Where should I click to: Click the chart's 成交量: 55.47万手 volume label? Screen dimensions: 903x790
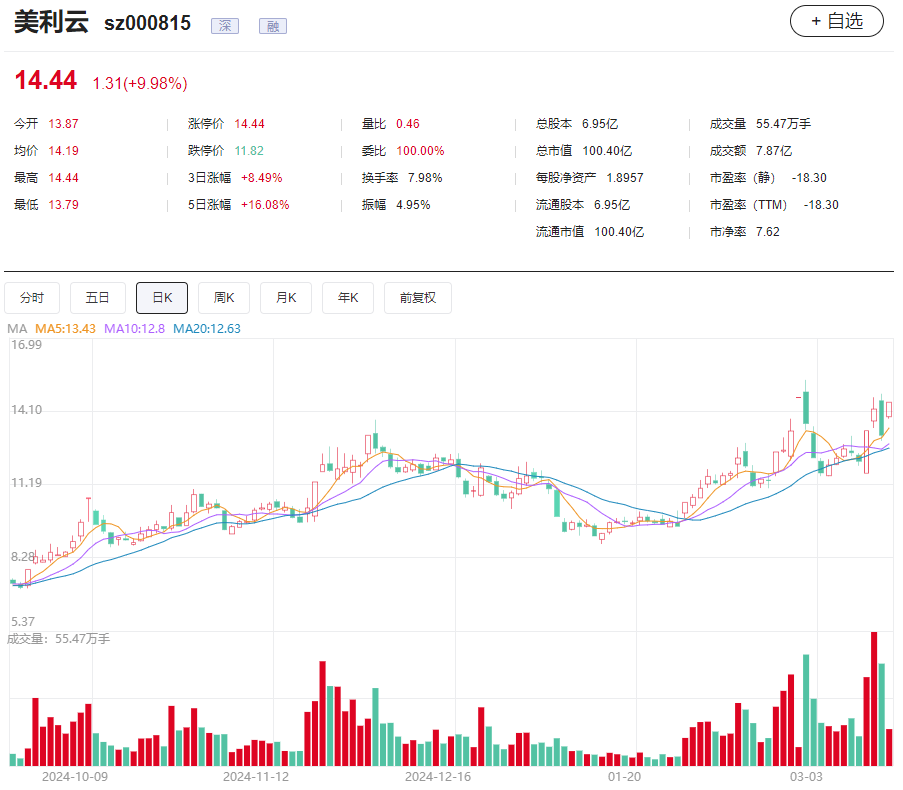pyautogui.click(x=58, y=639)
